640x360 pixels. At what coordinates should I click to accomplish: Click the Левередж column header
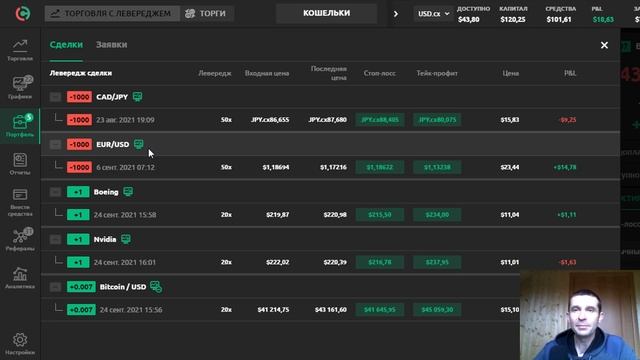(x=215, y=73)
